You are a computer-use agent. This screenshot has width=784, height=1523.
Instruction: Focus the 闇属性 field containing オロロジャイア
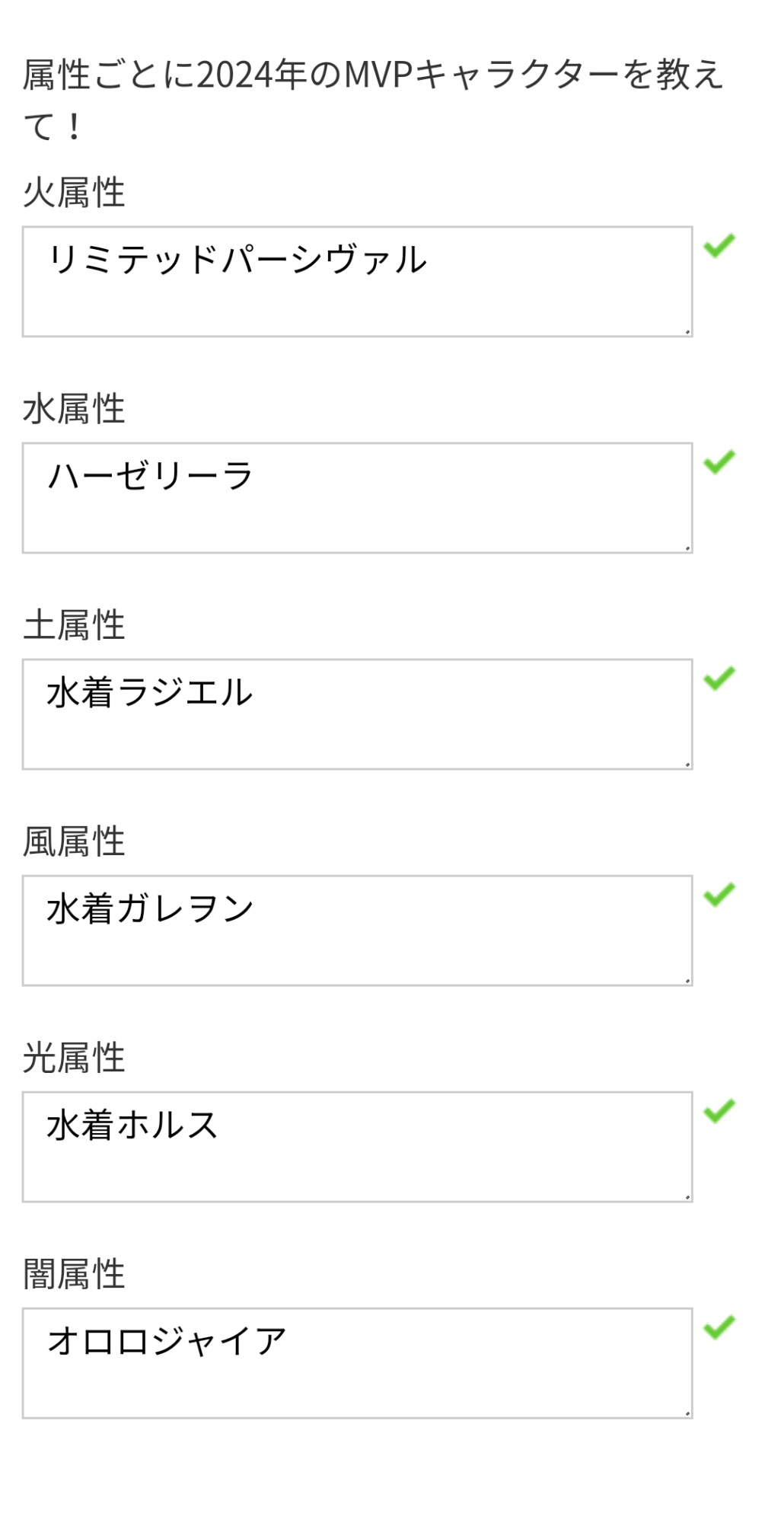point(357,1363)
